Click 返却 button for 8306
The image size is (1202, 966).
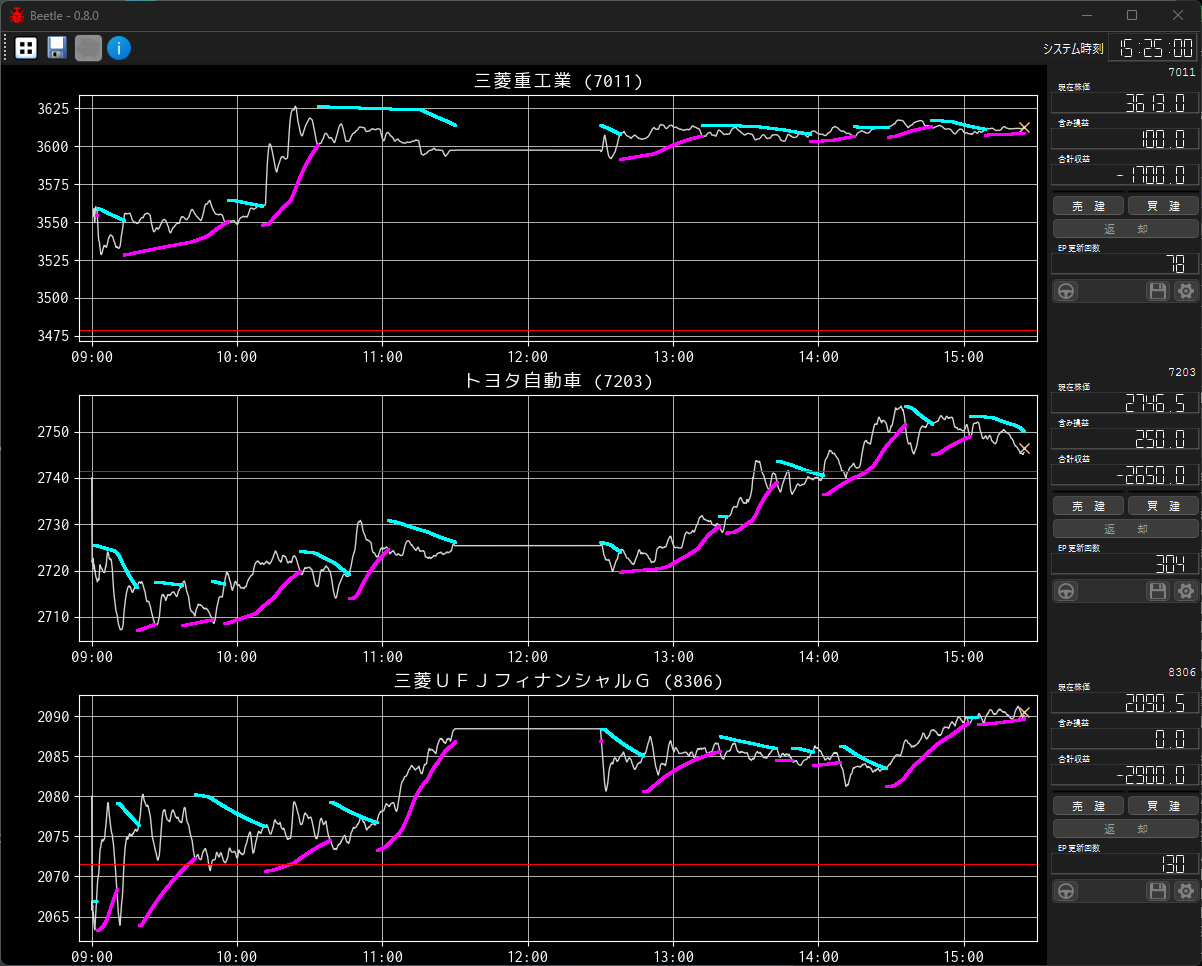(1126, 829)
